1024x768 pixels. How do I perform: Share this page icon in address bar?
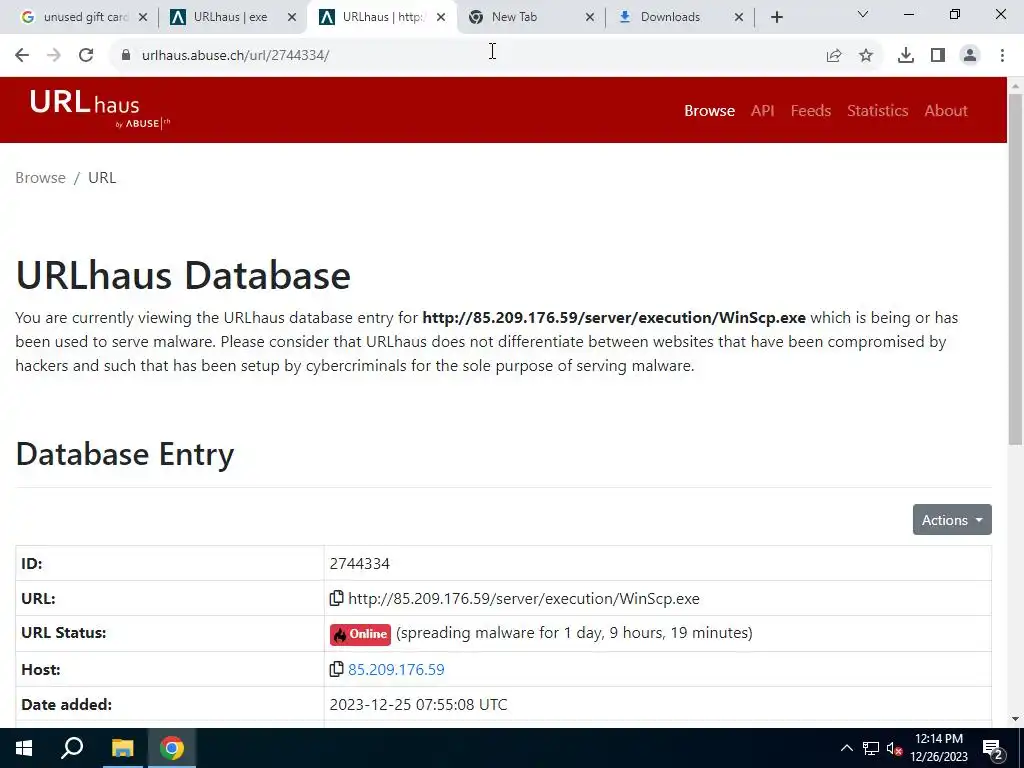834,56
